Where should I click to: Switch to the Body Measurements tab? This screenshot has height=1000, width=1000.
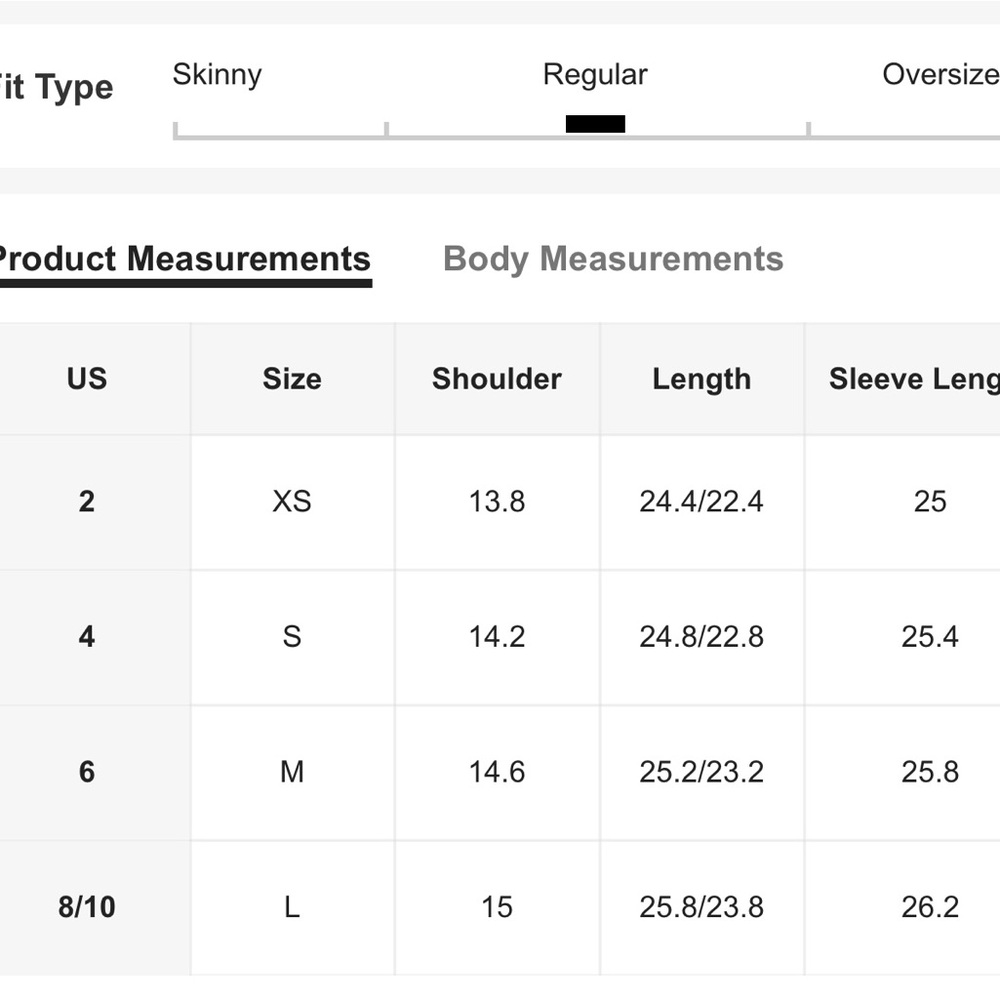613,259
